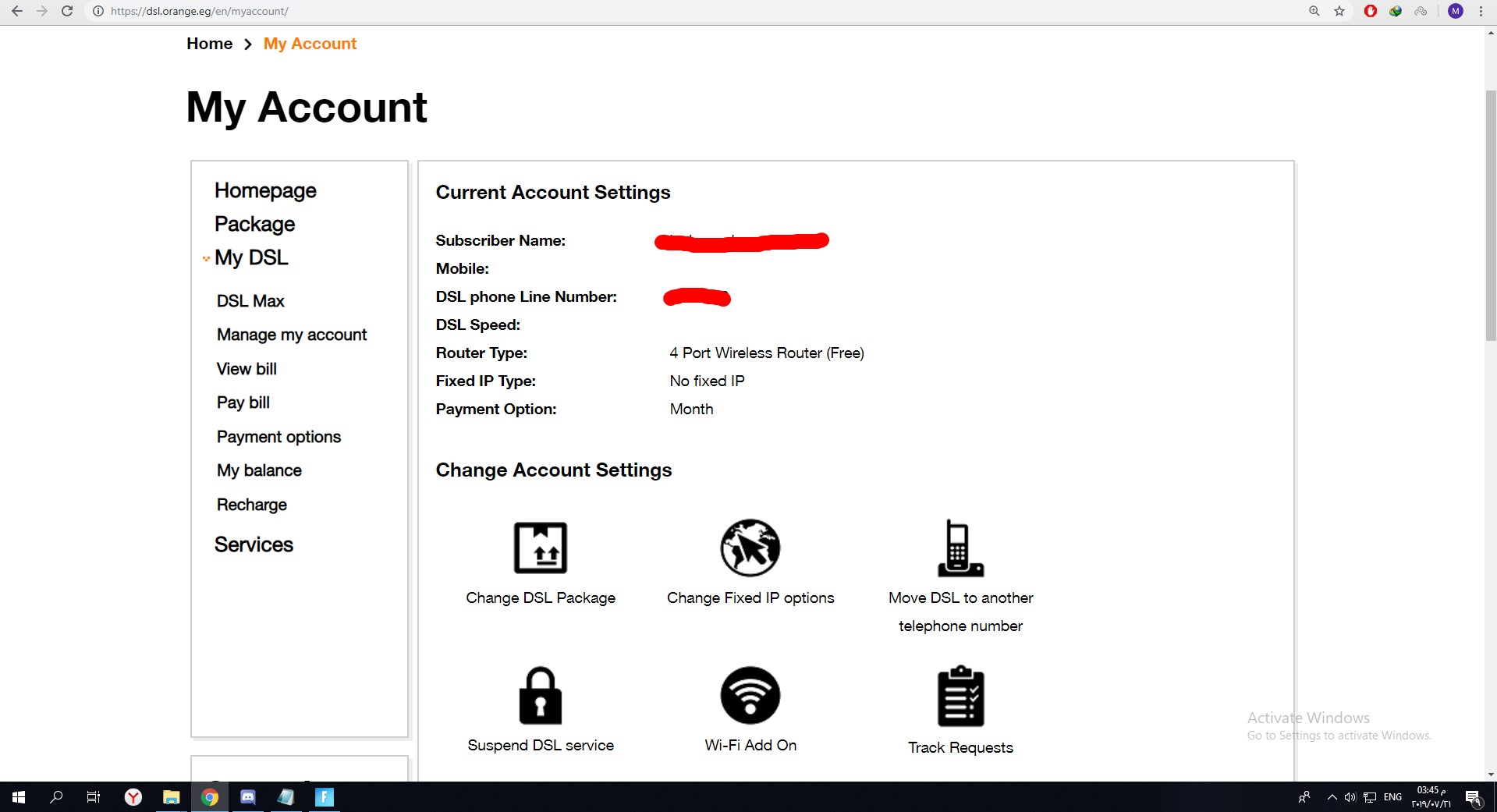This screenshot has height=812, width=1497.
Task: Click the My Account breadcrumb
Action: (310, 44)
